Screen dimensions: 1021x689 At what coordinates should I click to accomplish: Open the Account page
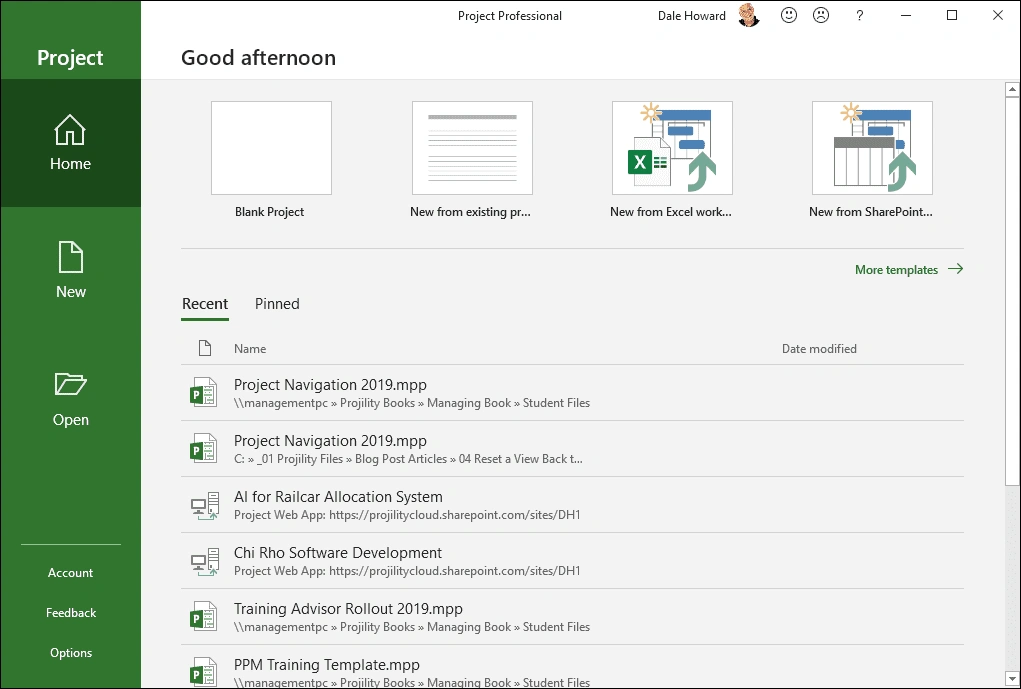70,573
